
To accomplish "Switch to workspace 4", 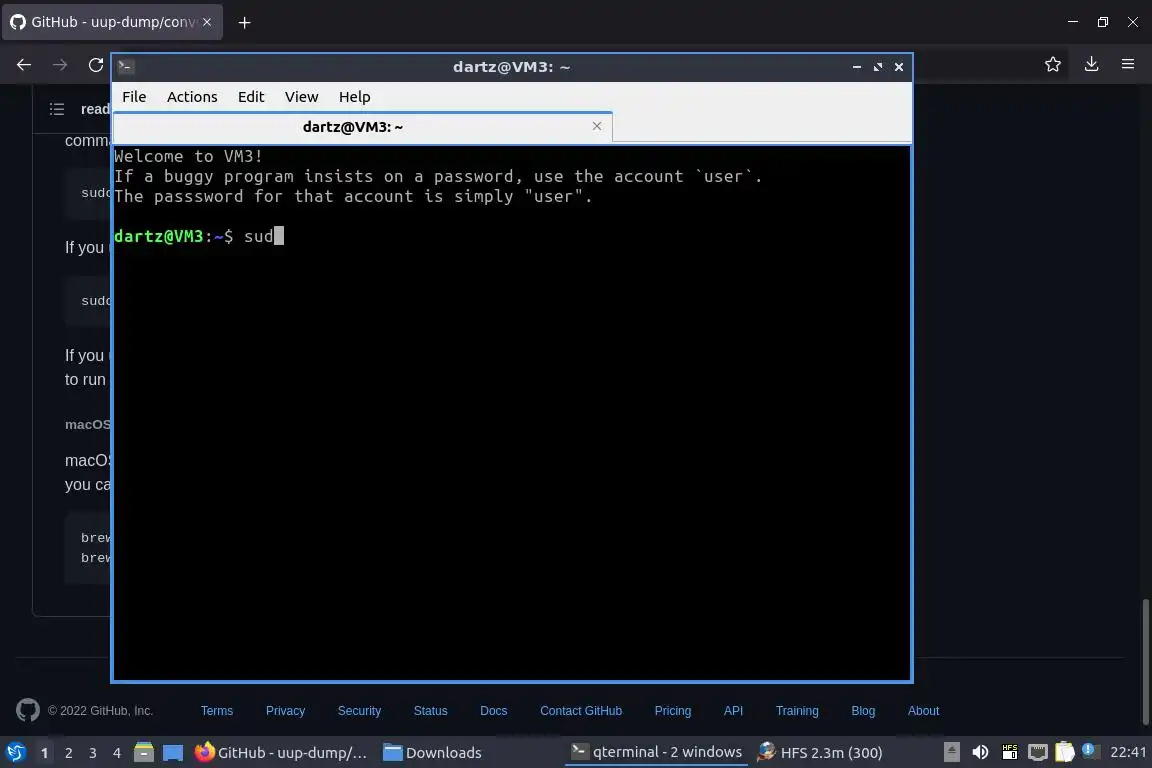I will click(x=117, y=753).
